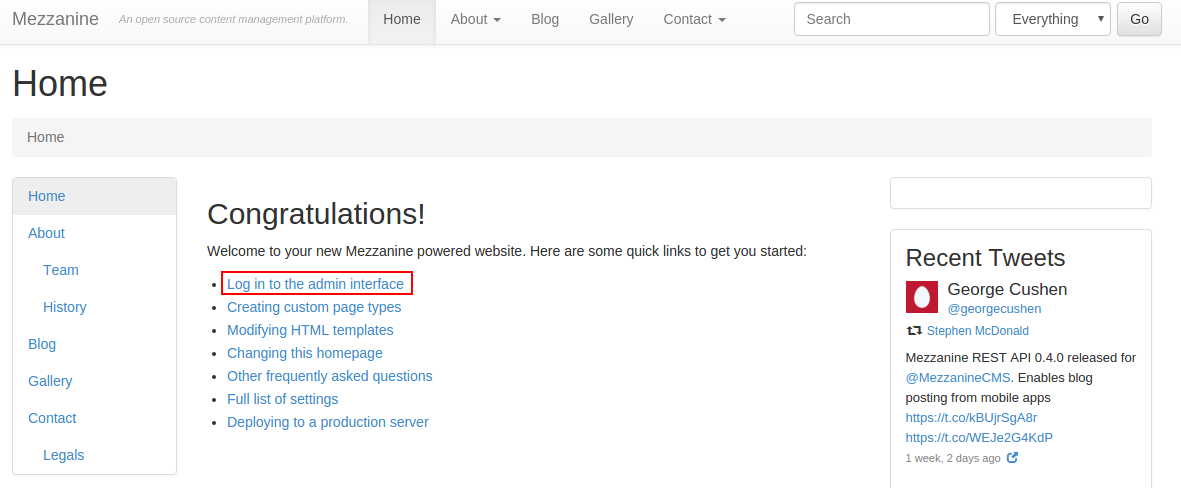Open the Stephen McDonald retweet link
This screenshot has width=1181, height=488.
click(978, 331)
